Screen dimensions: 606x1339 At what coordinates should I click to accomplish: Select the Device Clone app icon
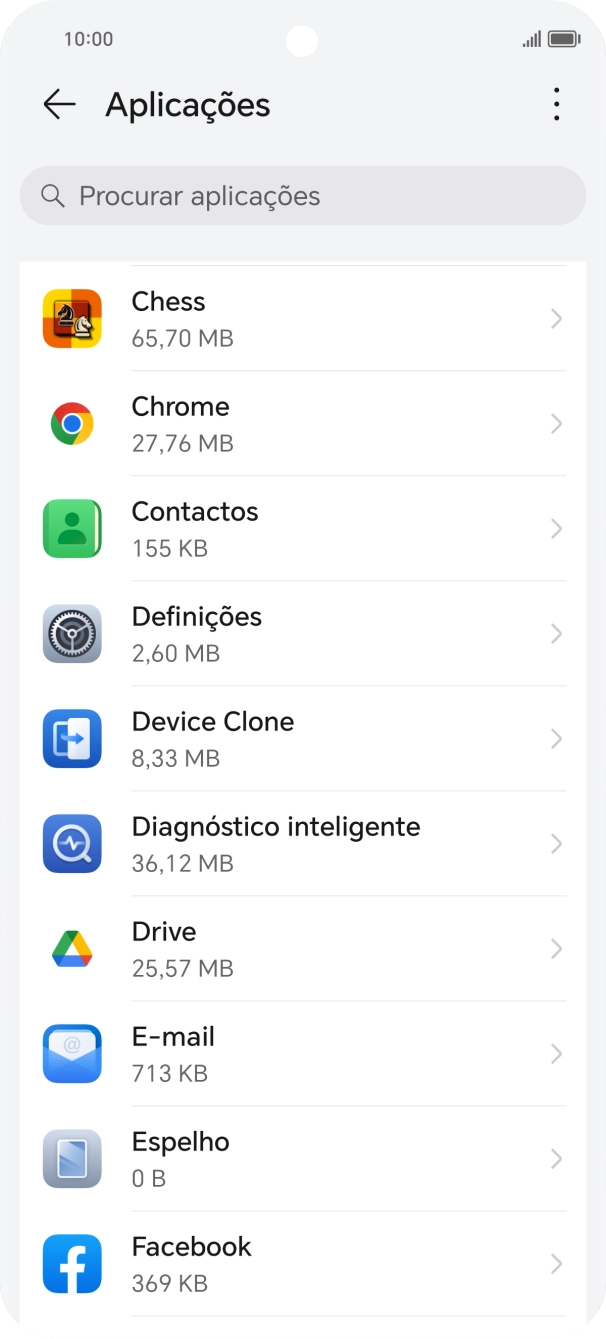click(x=71, y=738)
